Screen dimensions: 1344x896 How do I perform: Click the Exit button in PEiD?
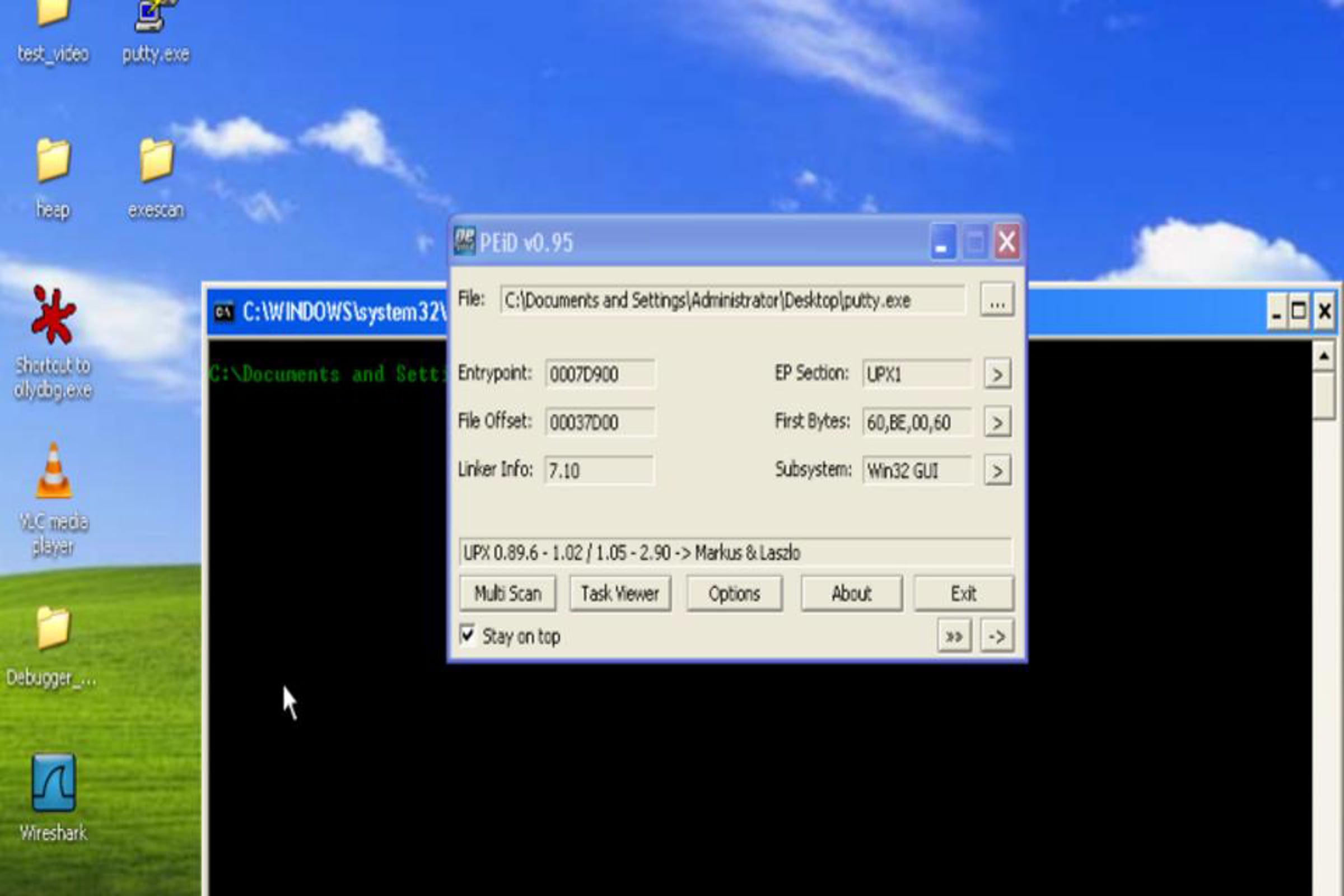coord(964,593)
